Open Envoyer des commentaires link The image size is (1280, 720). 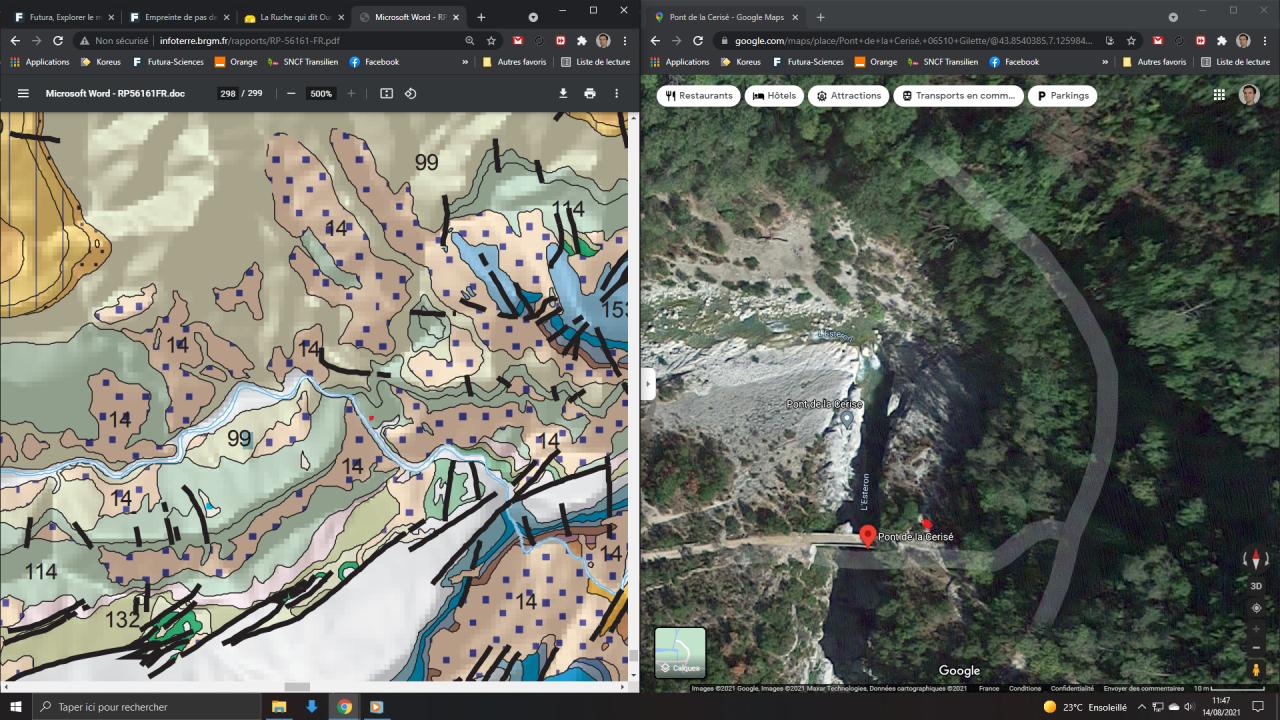tap(1143, 688)
